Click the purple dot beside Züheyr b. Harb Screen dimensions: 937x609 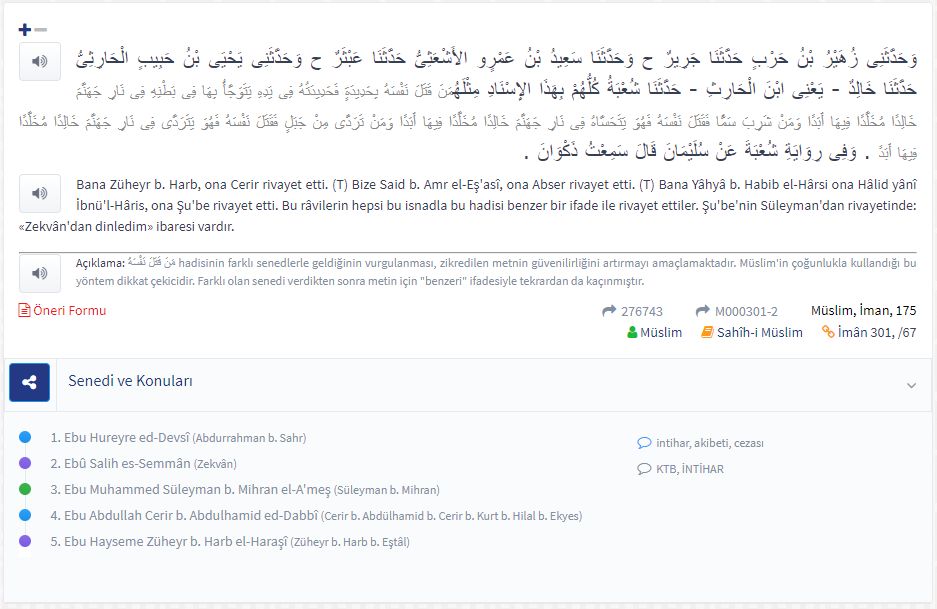(25, 541)
